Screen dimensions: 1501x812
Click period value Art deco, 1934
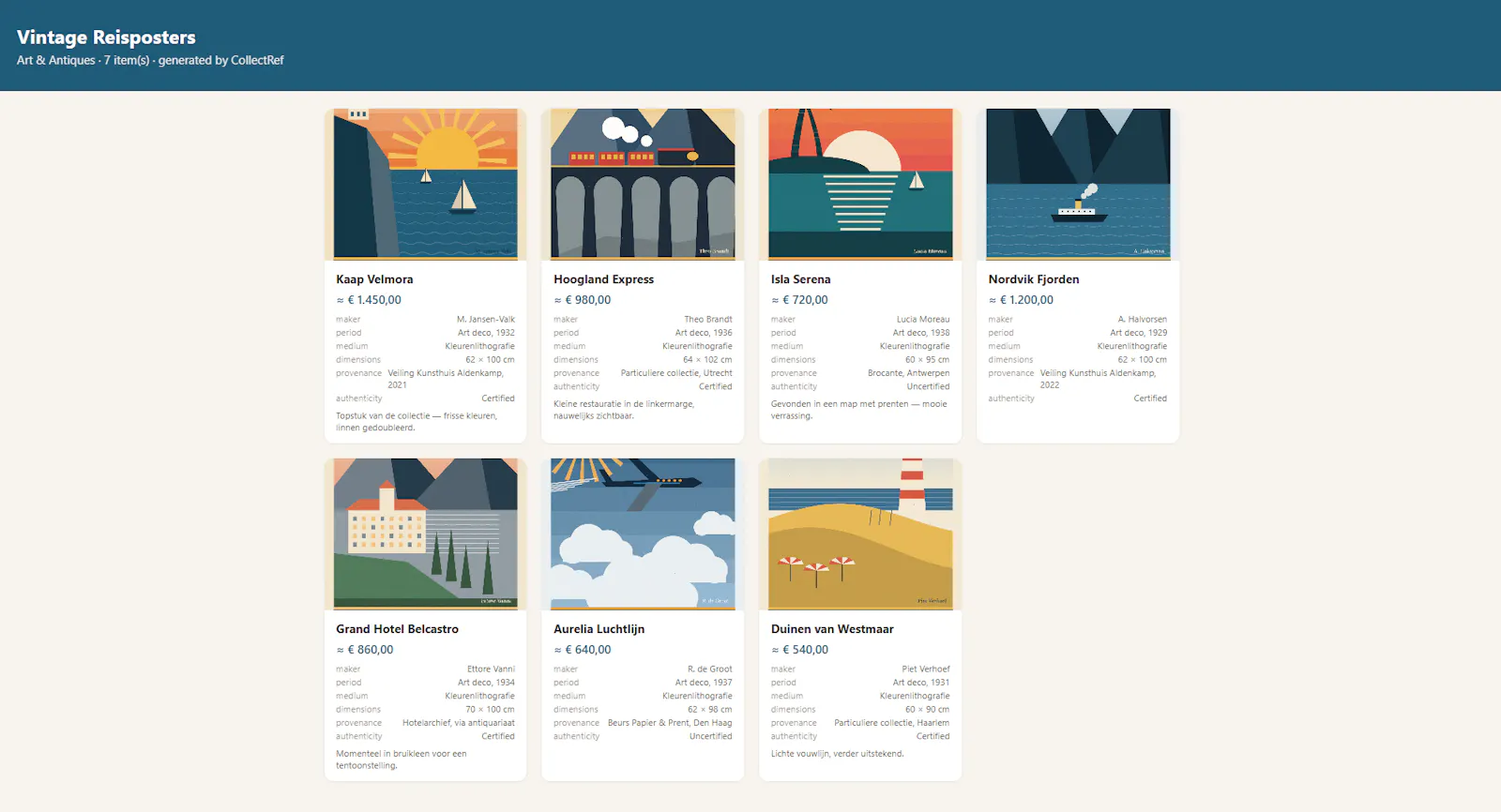(x=486, y=683)
